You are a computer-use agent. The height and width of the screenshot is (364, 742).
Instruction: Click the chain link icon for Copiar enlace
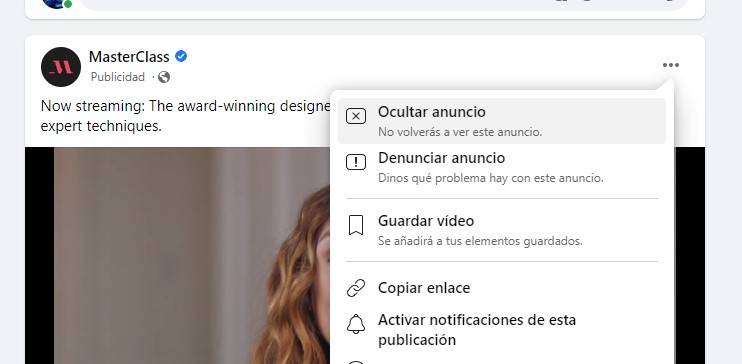[x=356, y=288]
